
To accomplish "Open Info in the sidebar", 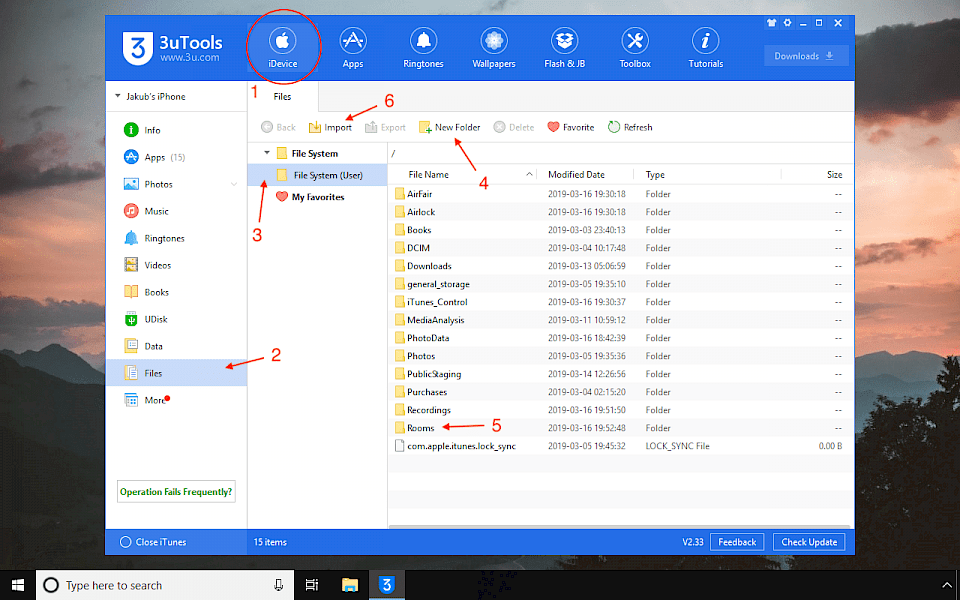I will click(176, 130).
